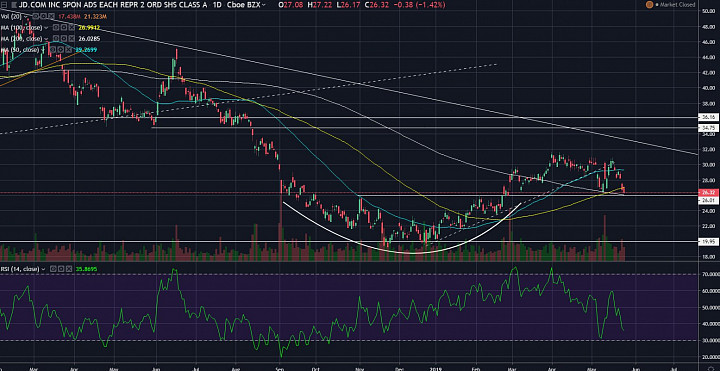Open settings for RSI (14, close)
Screen dimensions: 720x371
coord(61,269)
